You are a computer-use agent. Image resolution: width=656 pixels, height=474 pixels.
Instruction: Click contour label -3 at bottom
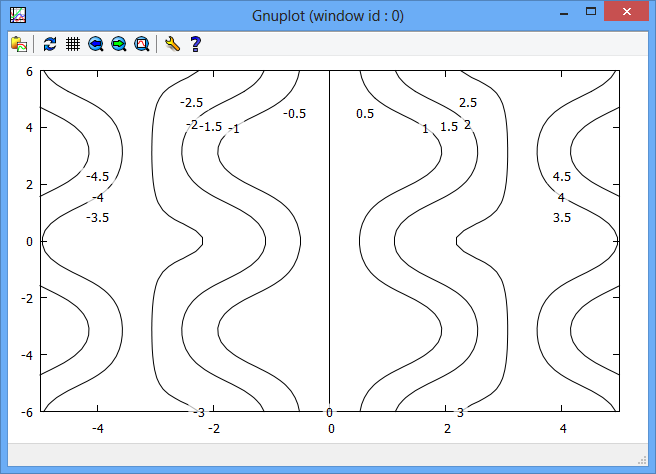coord(199,413)
